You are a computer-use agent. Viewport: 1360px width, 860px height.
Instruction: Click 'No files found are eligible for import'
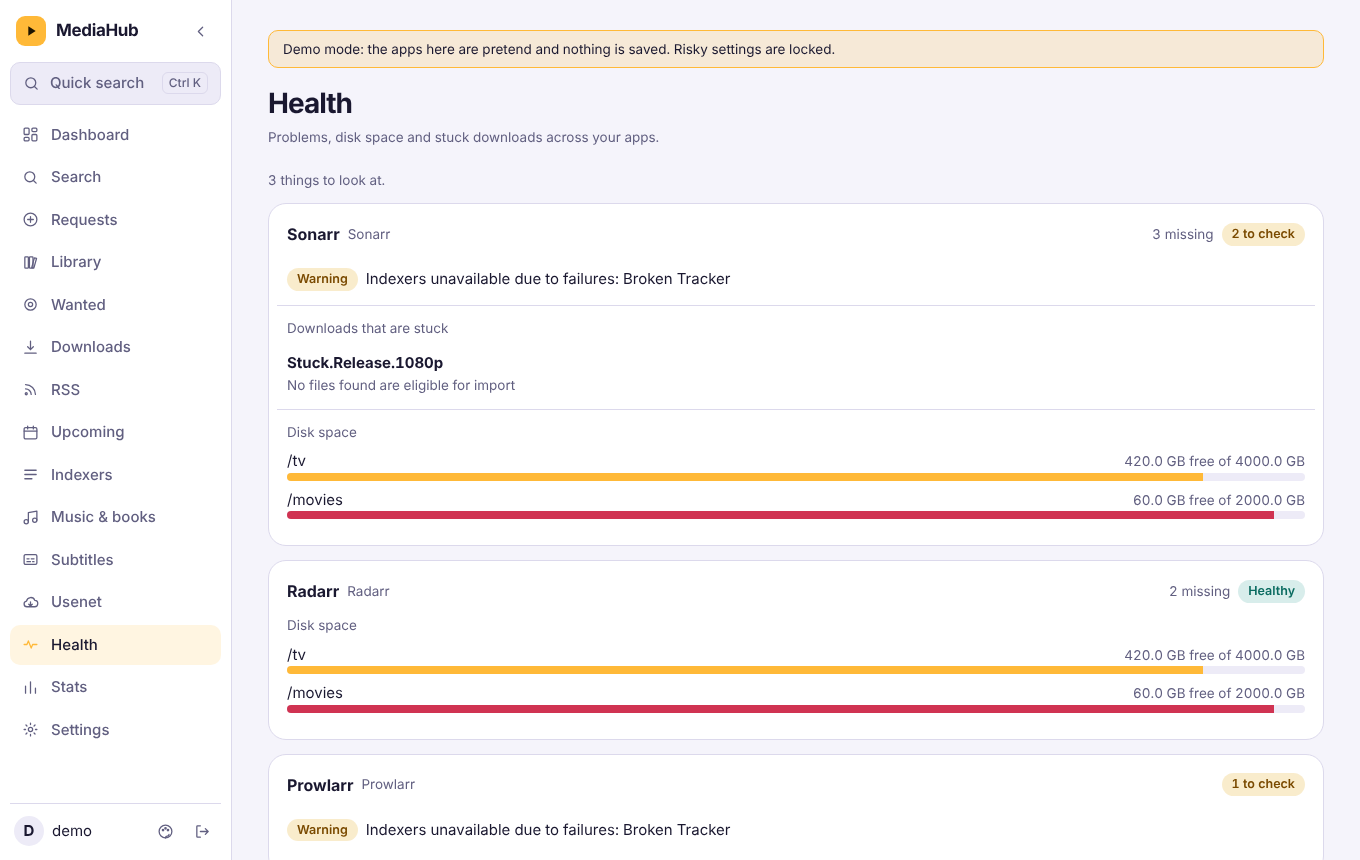(x=401, y=385)
